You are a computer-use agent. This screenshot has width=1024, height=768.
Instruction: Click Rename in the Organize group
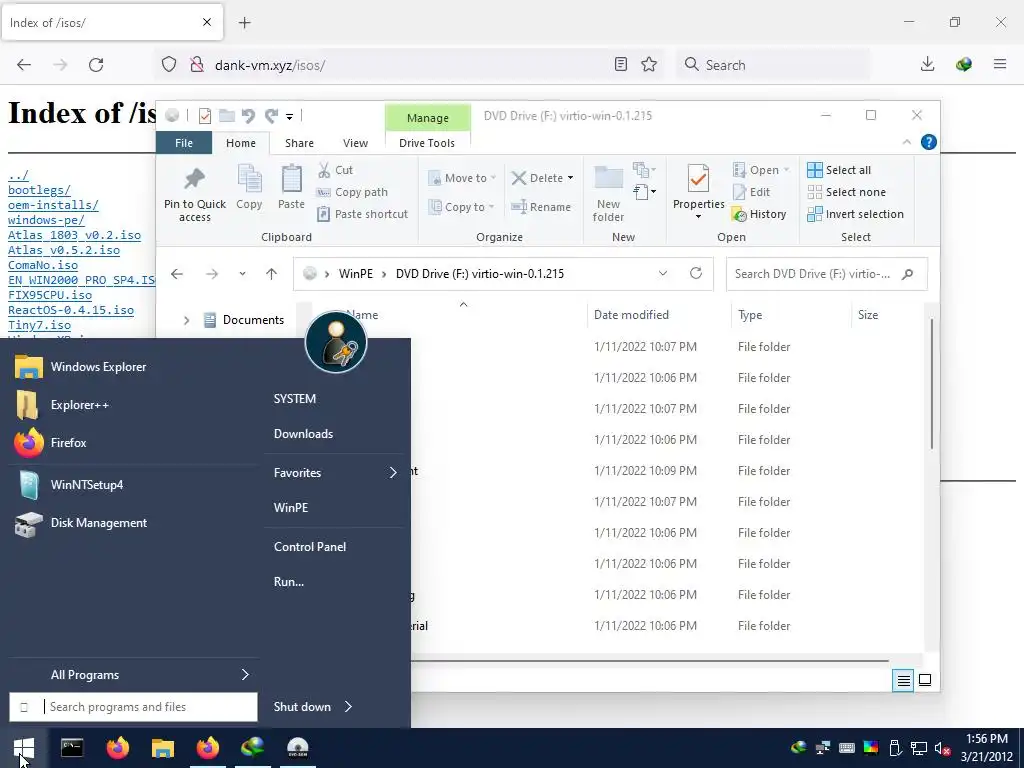[541, 206]
